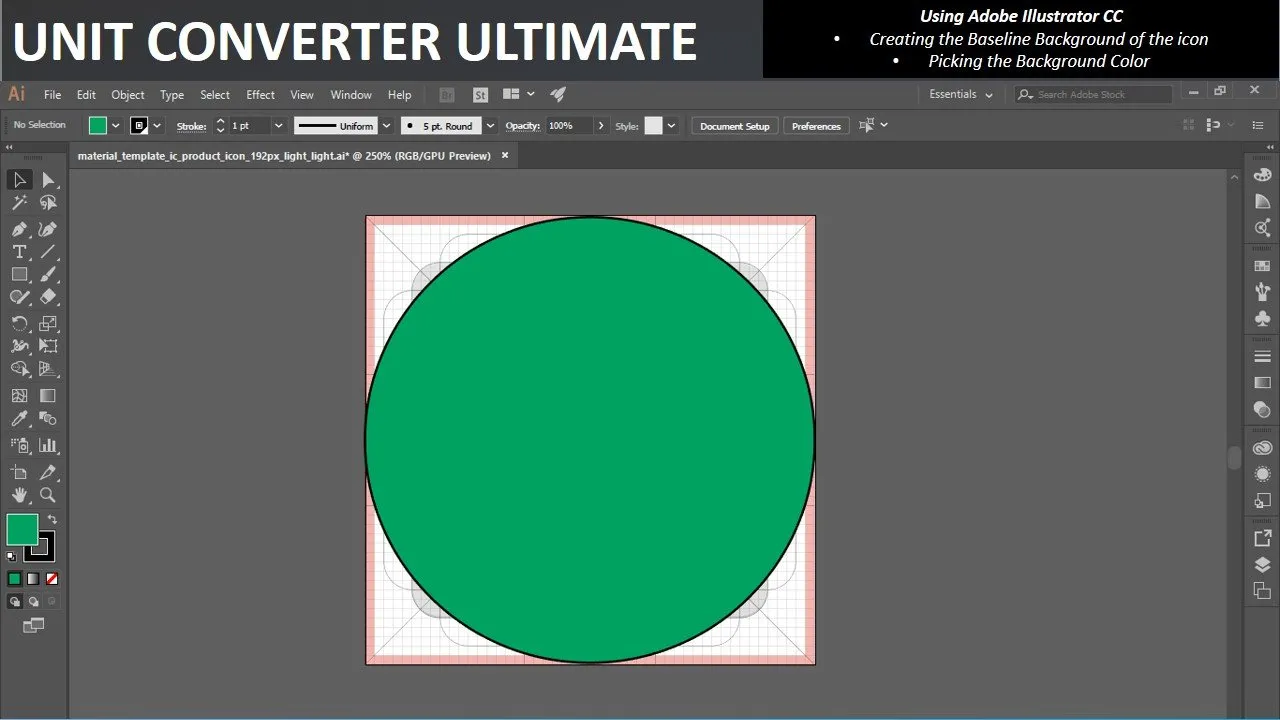
Task: Select the Magic Wand tool
Action: [x=19, y=203]
